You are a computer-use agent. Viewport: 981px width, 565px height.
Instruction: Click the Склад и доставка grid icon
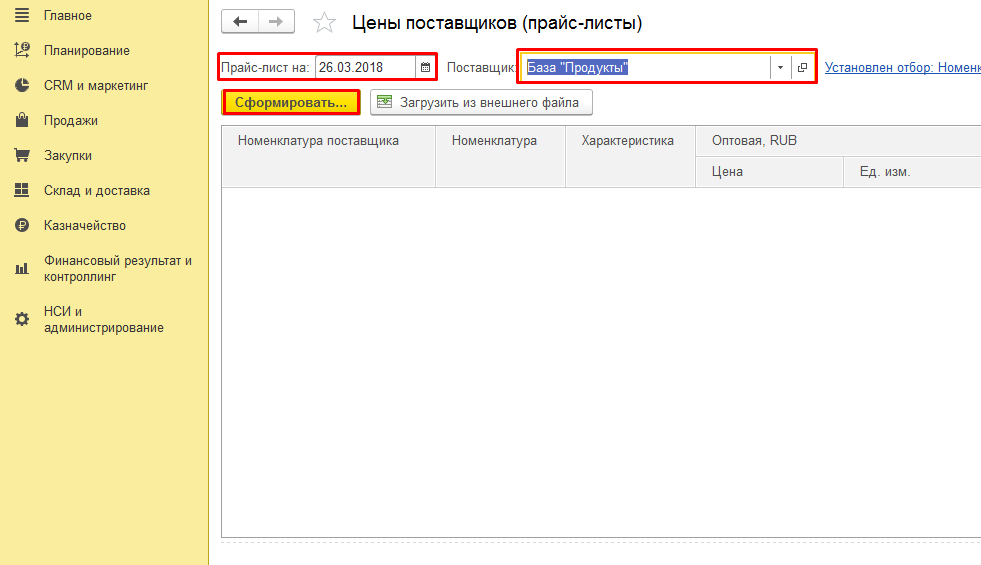click(21, 191)
